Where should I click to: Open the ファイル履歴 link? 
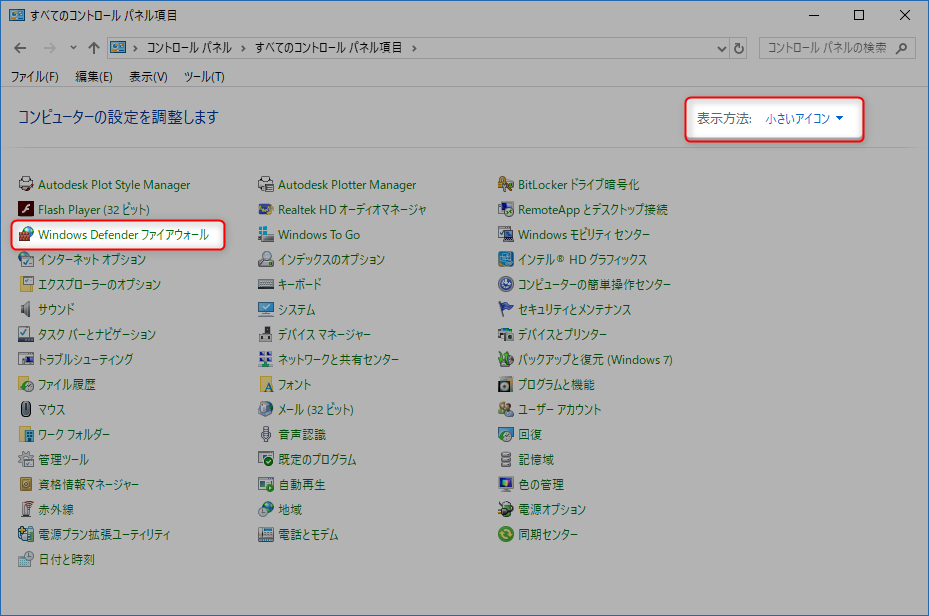(67, 385)
